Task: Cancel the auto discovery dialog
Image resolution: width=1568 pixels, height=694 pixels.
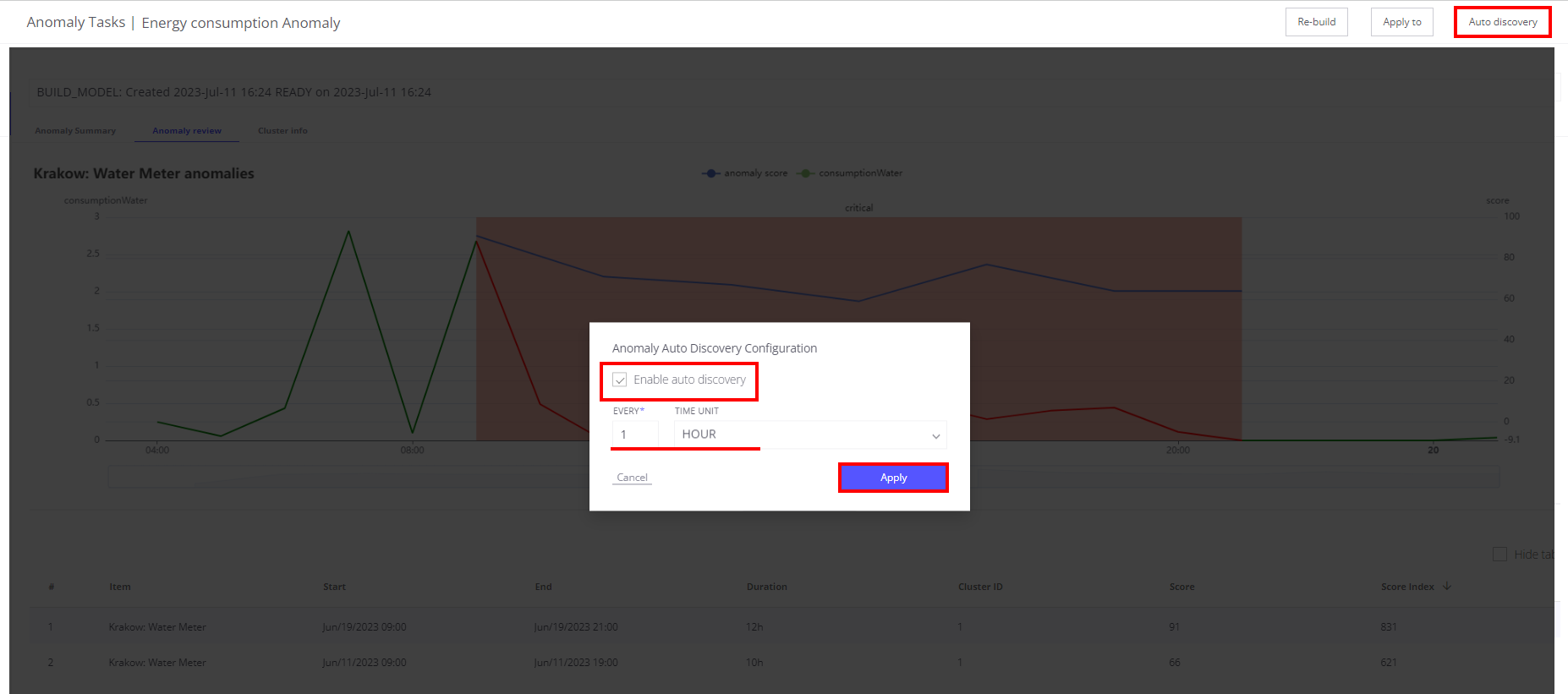Action: [632, 478]
